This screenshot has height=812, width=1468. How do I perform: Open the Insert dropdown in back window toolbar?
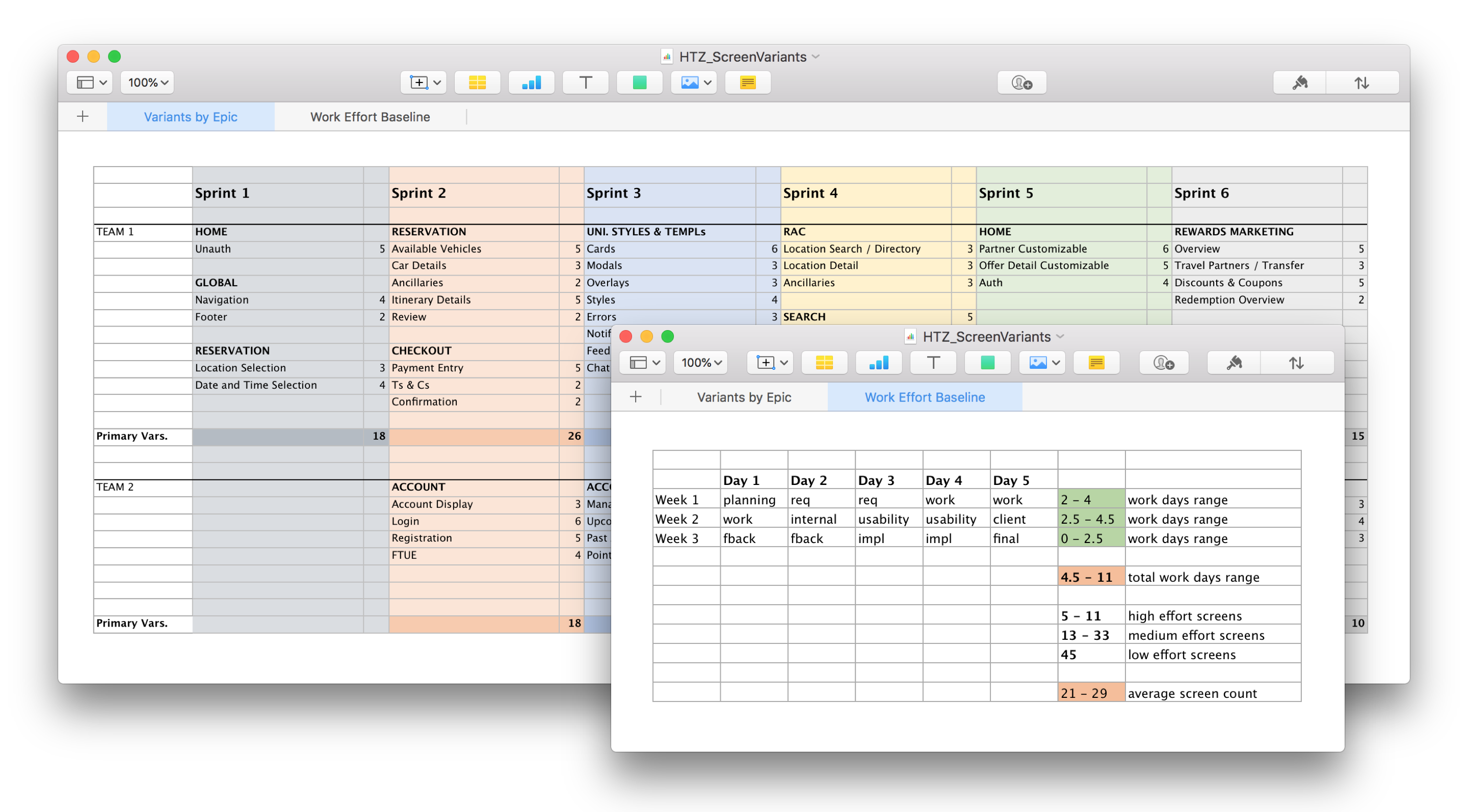tap(424, 83)
